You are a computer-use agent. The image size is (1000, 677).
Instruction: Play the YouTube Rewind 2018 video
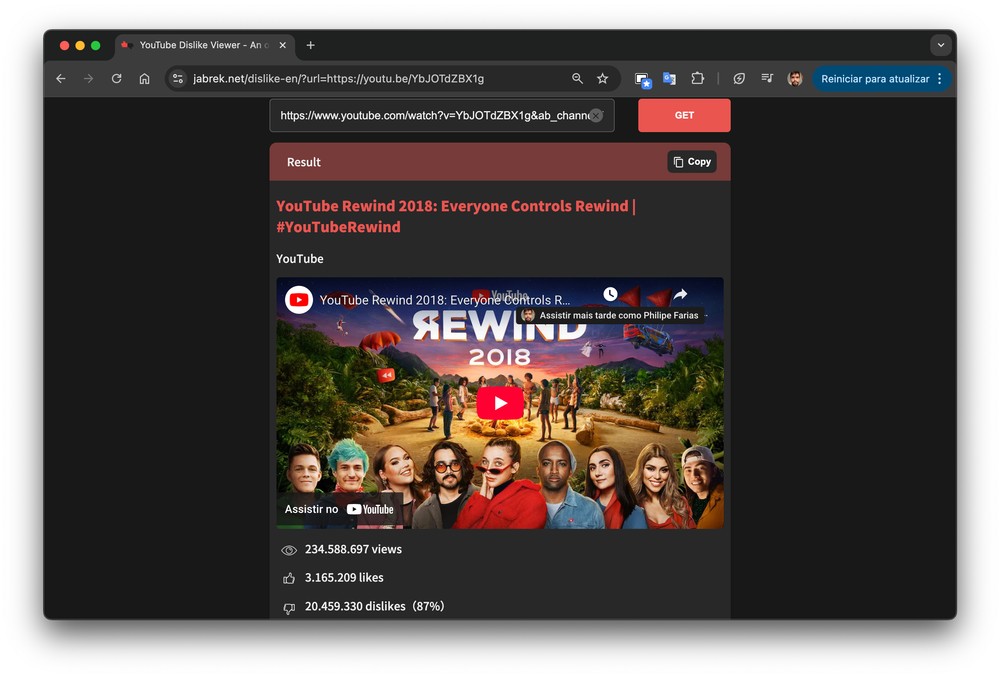tap(500, 403)
